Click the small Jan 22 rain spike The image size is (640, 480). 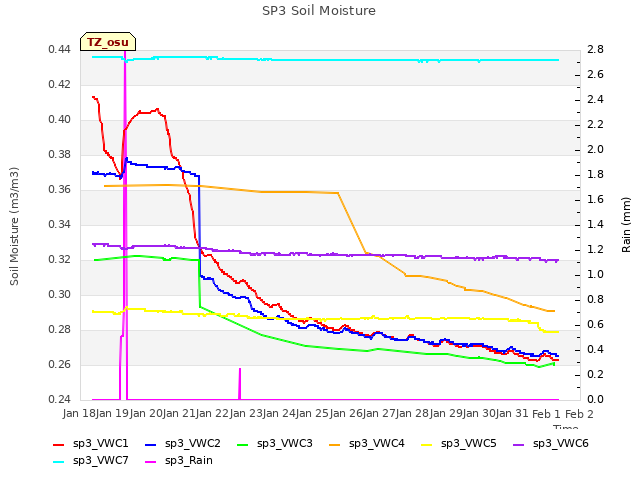pyautogui.click(x=240, y=384)
